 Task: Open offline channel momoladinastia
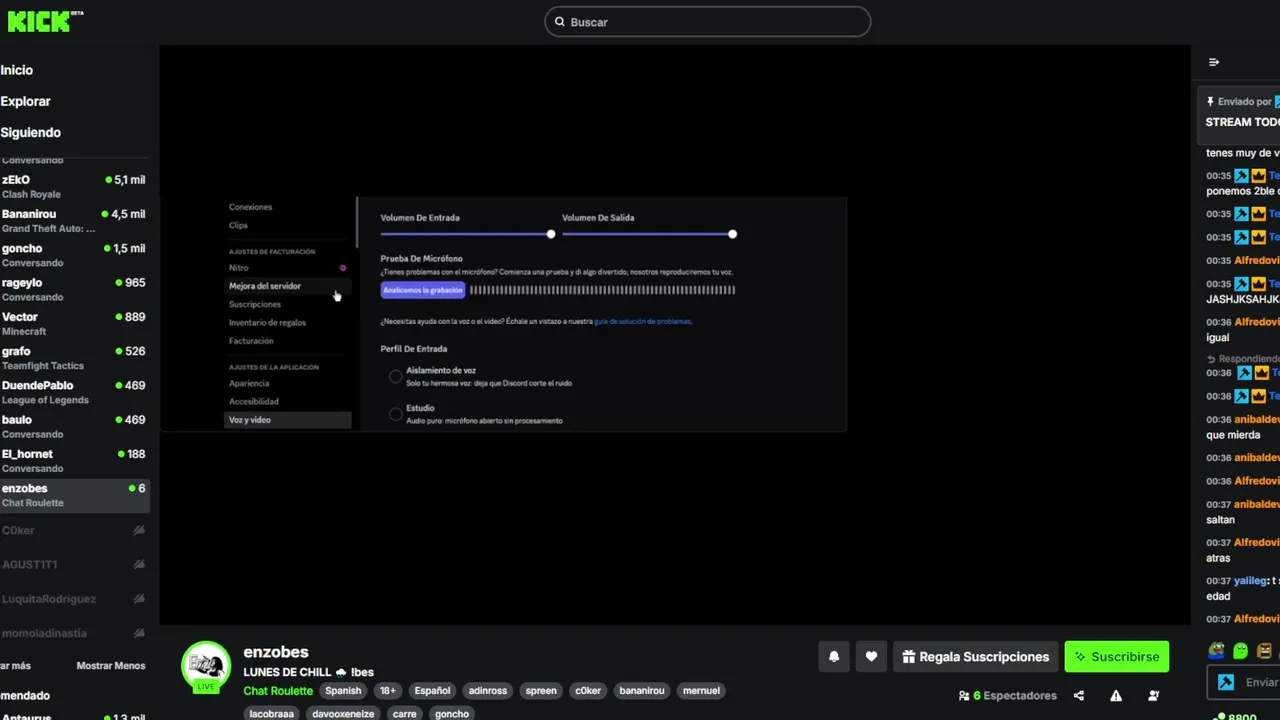(44, 633)
